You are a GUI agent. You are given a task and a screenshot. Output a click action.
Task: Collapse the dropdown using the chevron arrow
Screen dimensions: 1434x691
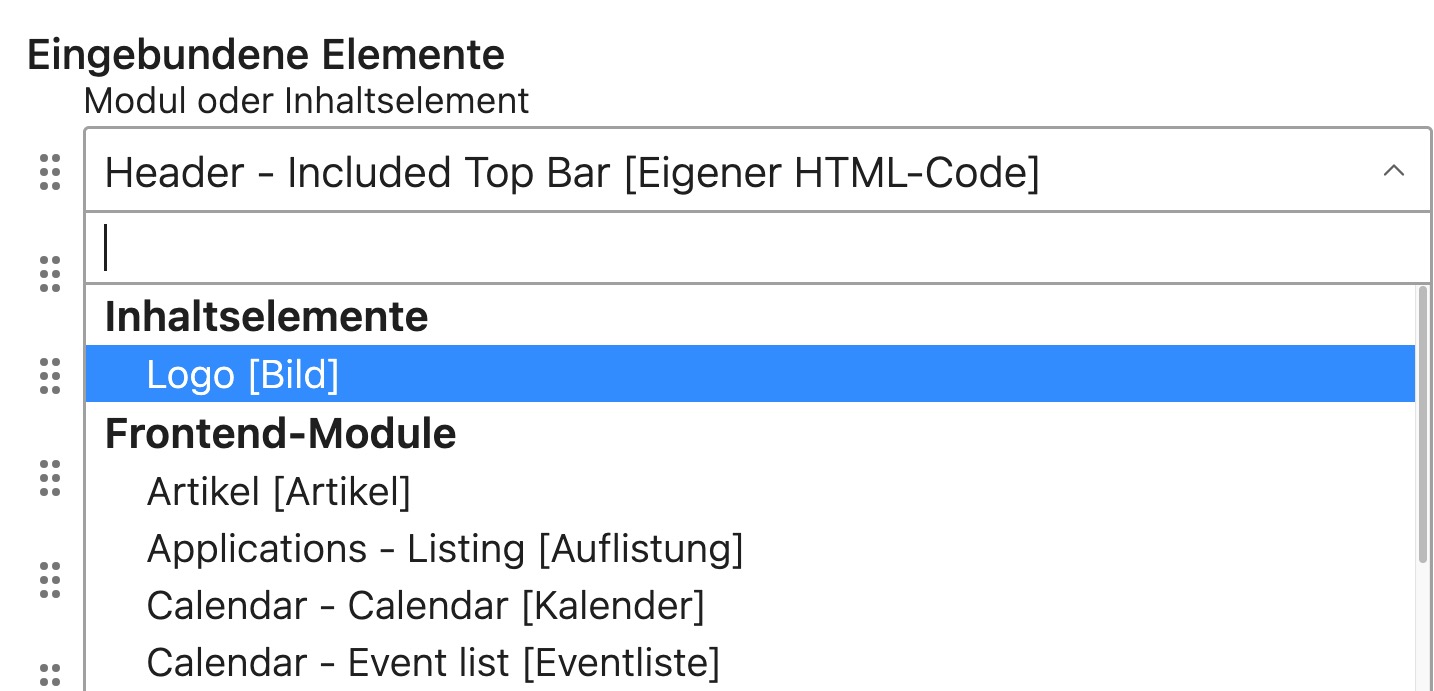(1393, 171)
